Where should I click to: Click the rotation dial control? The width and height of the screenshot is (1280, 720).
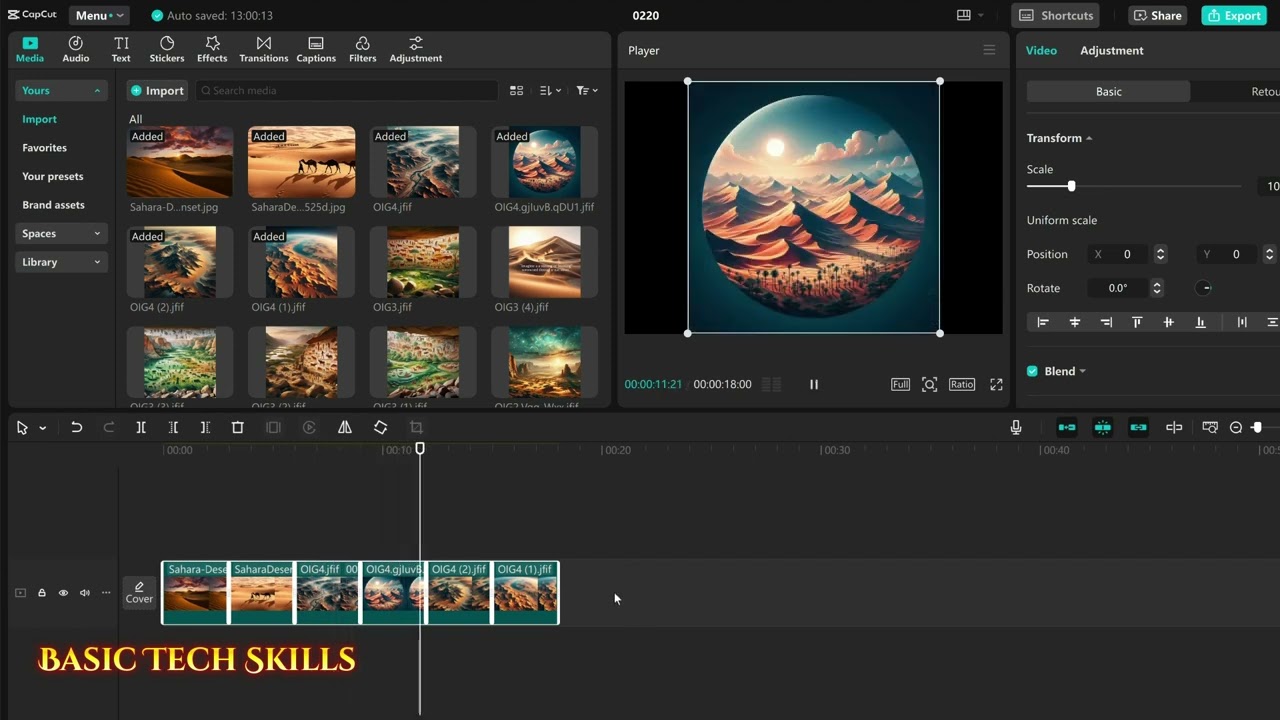[x=1204, y=288]
